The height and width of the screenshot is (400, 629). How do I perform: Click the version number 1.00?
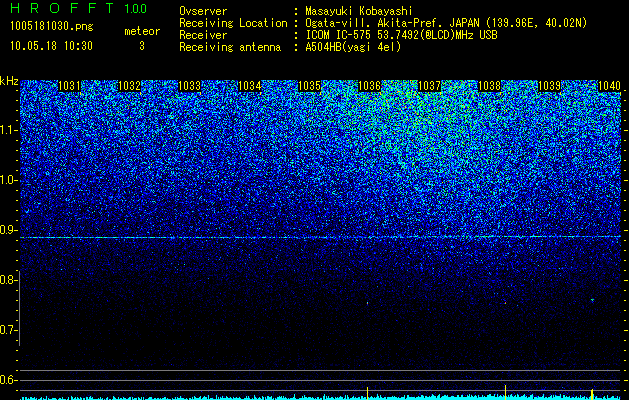click(x=136, y=9)
